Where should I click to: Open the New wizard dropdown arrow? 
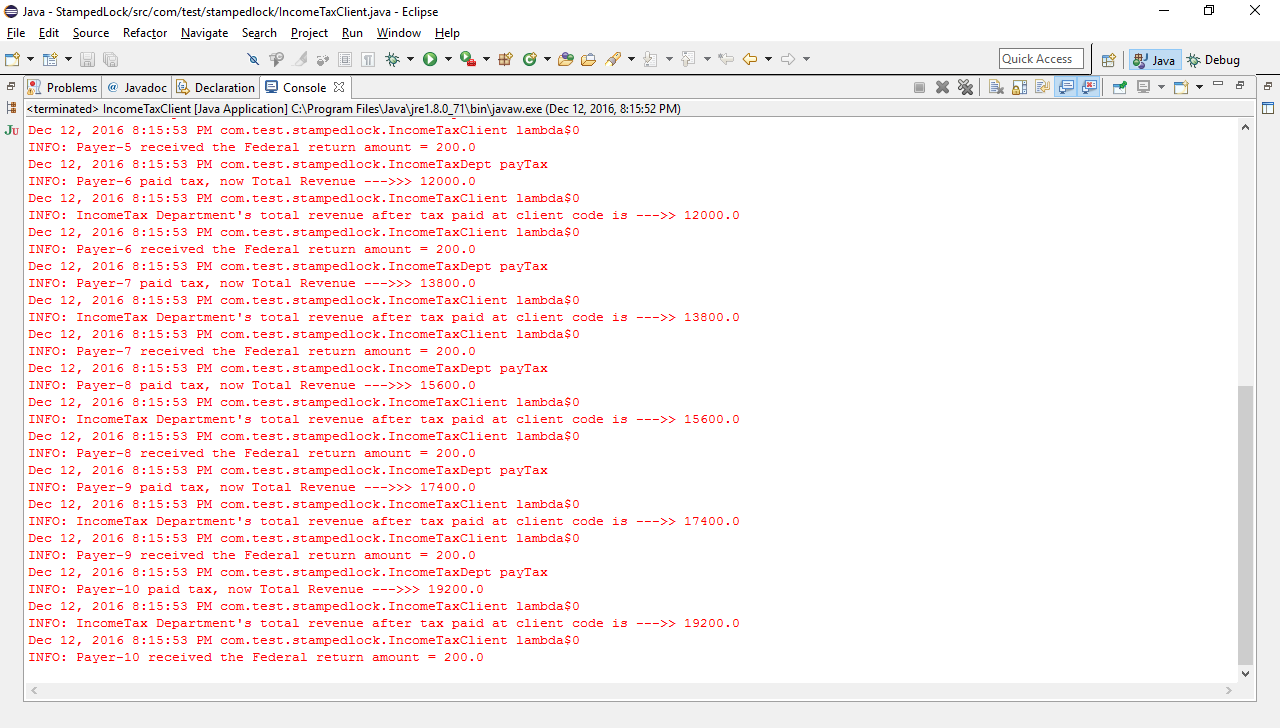(x=30, y=60)
